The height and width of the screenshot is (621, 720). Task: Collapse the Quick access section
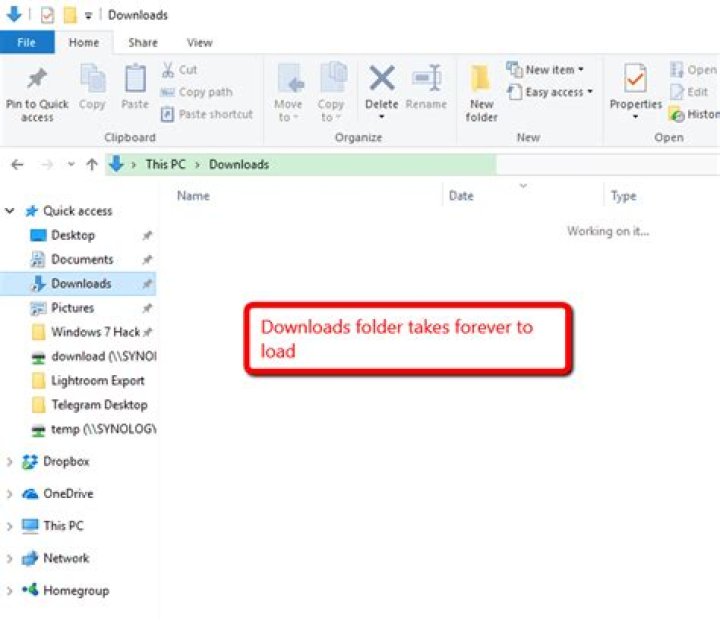[9, 211]
